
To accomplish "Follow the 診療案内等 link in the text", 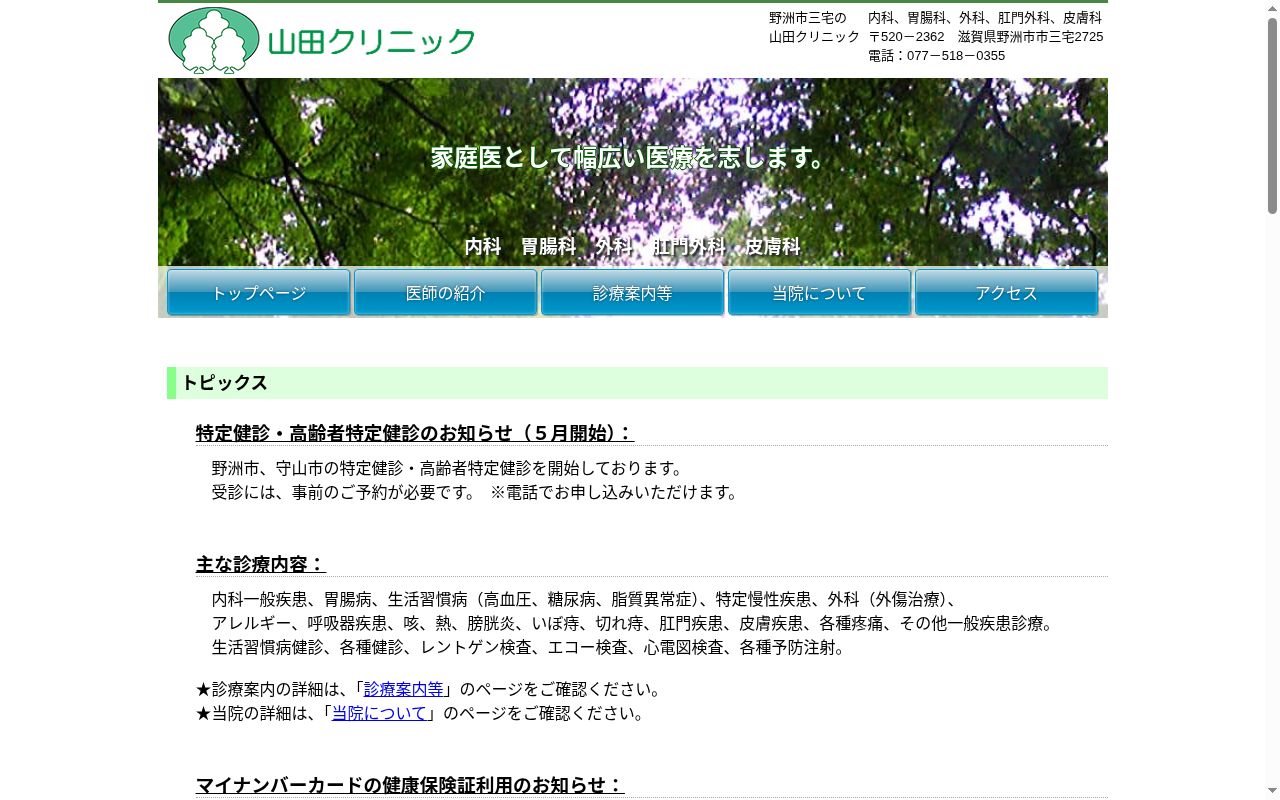I will click(404, 689).
